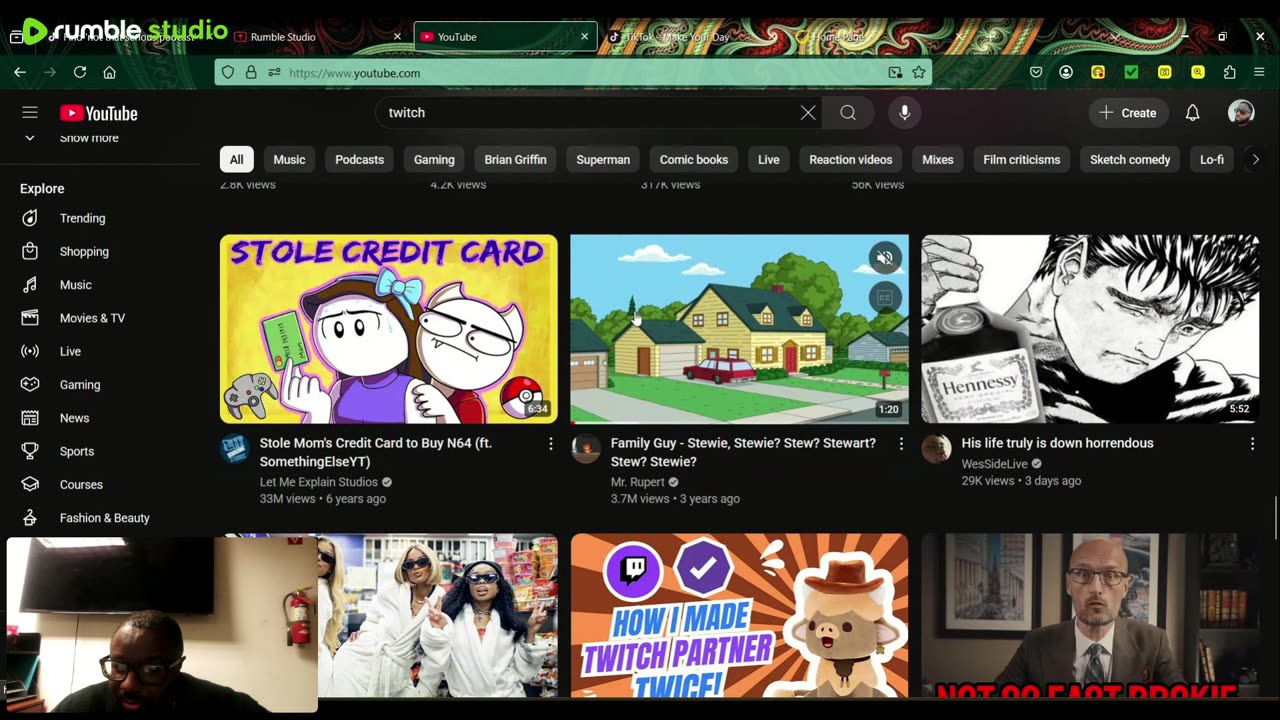
Task: Click the page vertical scrollbar thumb
Action: coord(1275,517)
